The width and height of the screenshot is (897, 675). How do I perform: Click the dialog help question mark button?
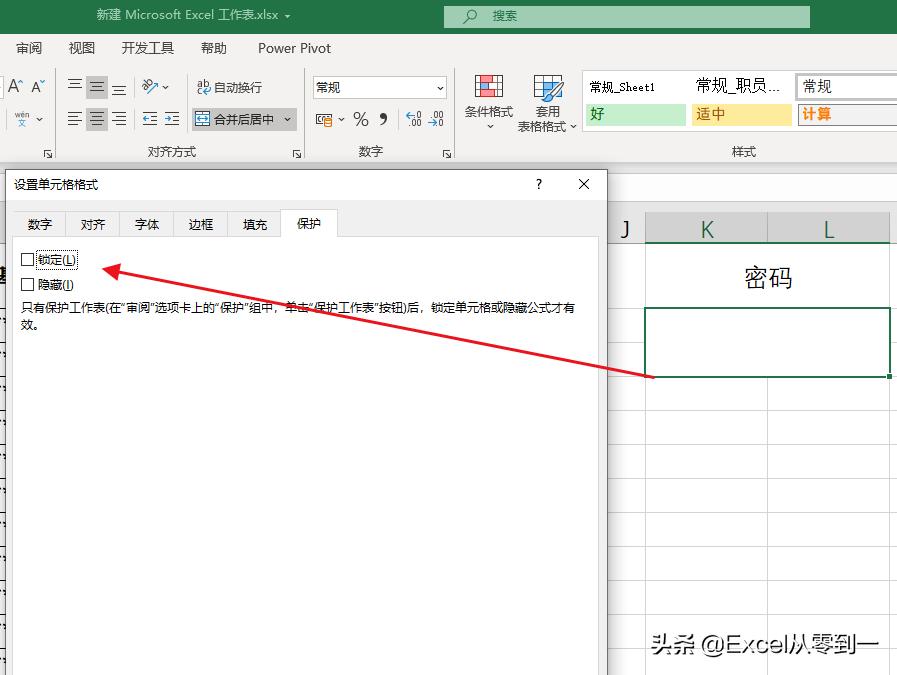(x=538, y=185)
